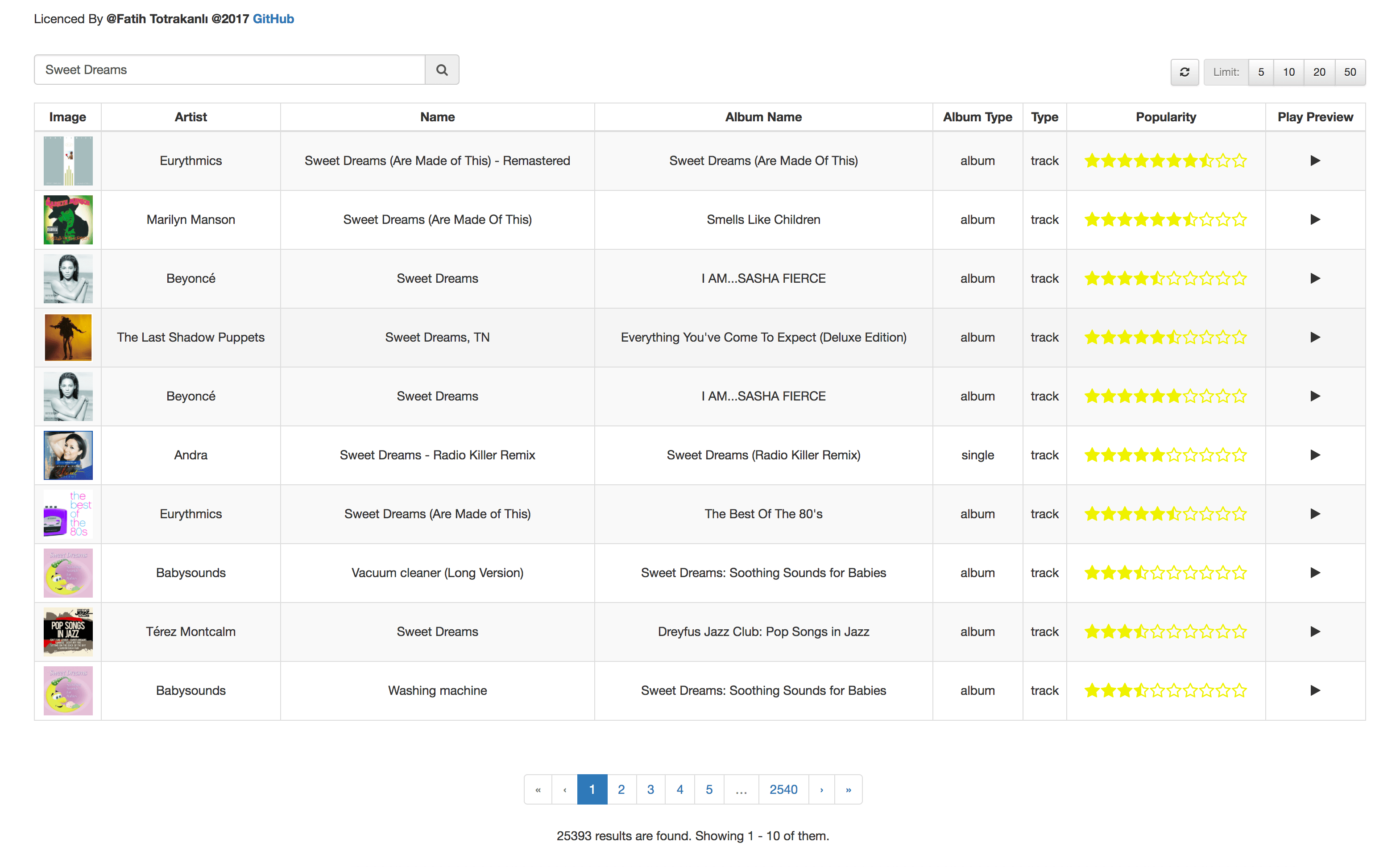
Task: Play Térez Montcalm's Sweet Dreams preview
Action: coord(1314,632)
